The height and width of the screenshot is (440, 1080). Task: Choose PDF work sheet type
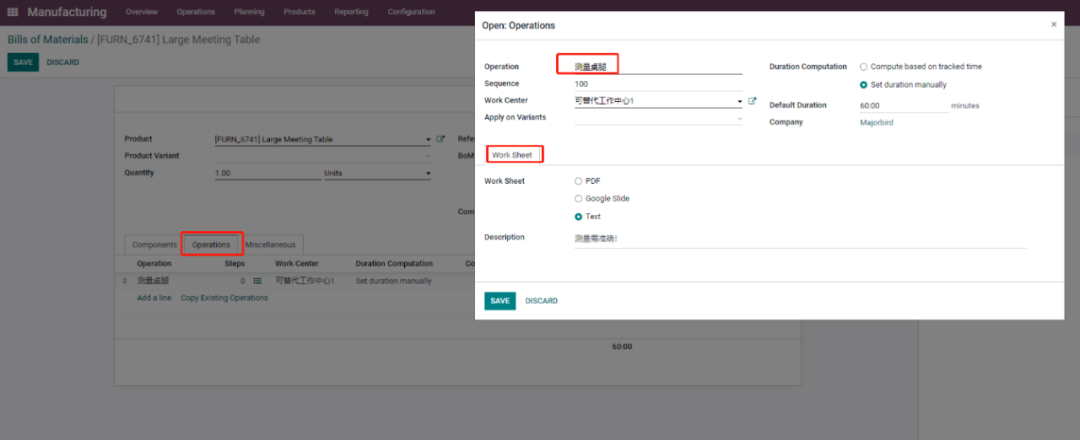[578, 181]
